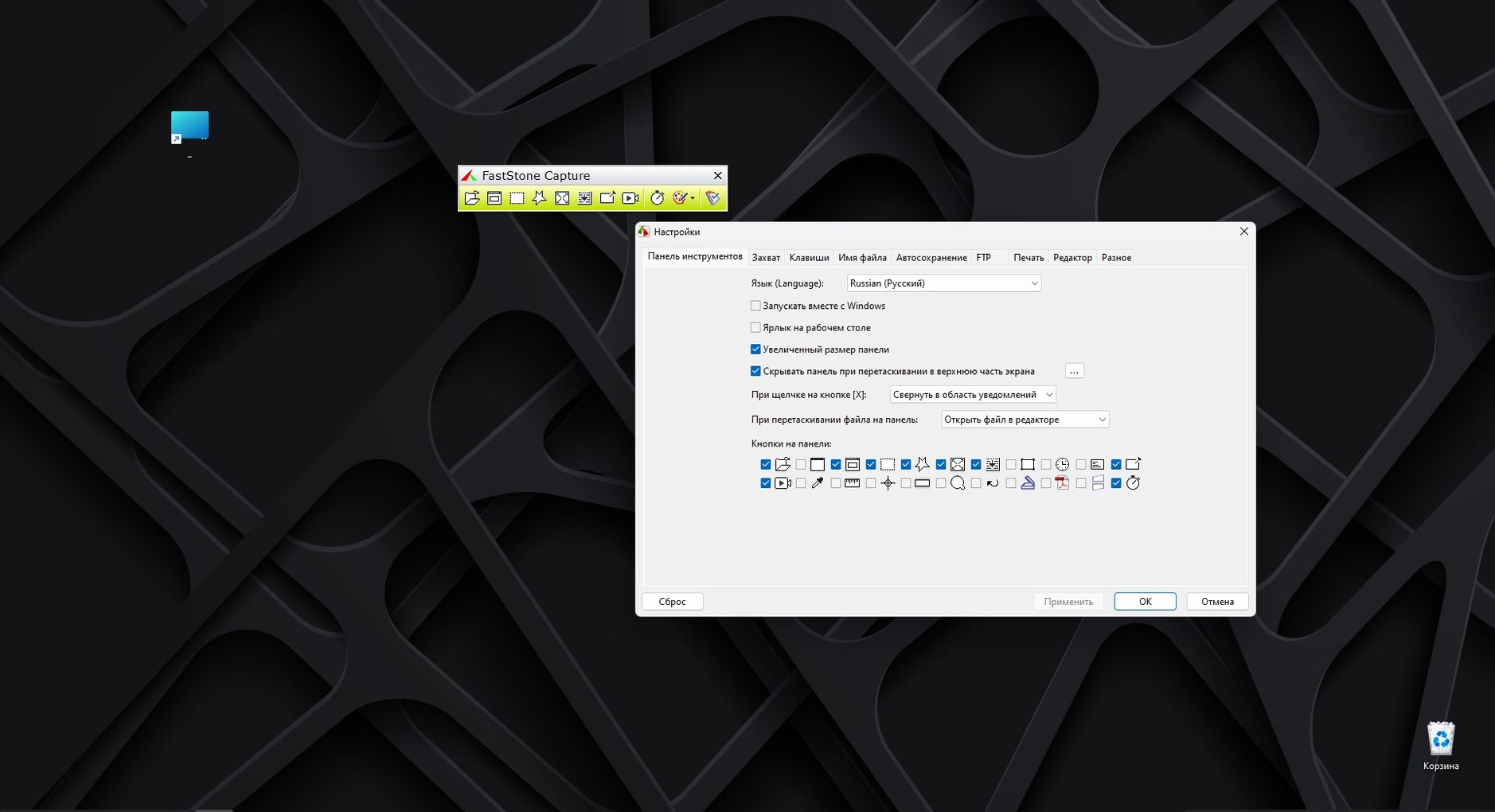This screenshot has width=1495, height=812.
Task: Click the screen focus rectangle icon
Action: [x=923, y=483]
